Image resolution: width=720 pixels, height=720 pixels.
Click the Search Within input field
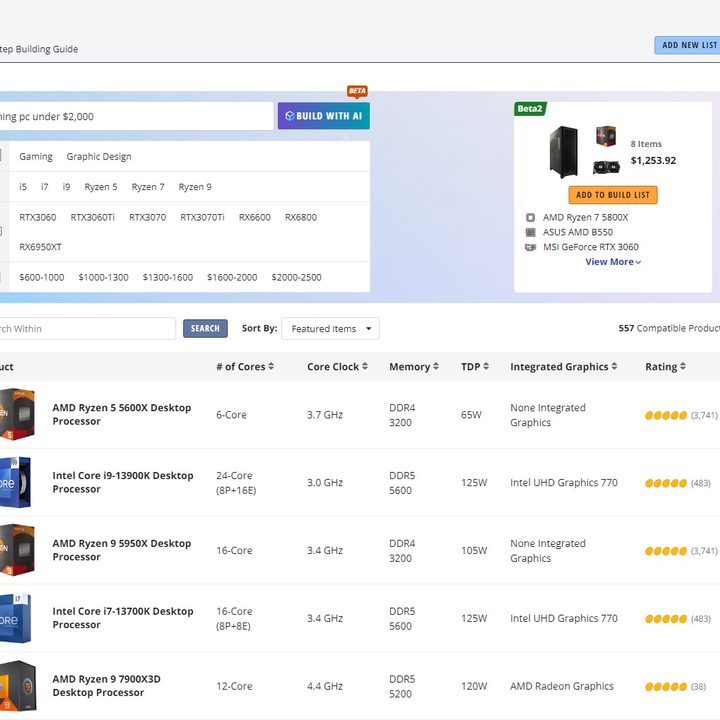87,329
